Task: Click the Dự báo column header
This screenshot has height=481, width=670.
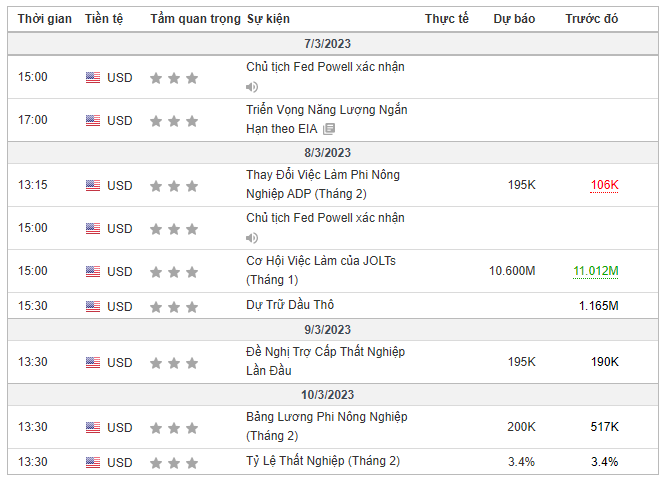Action: pyautogui.click(x=514, y=19)
